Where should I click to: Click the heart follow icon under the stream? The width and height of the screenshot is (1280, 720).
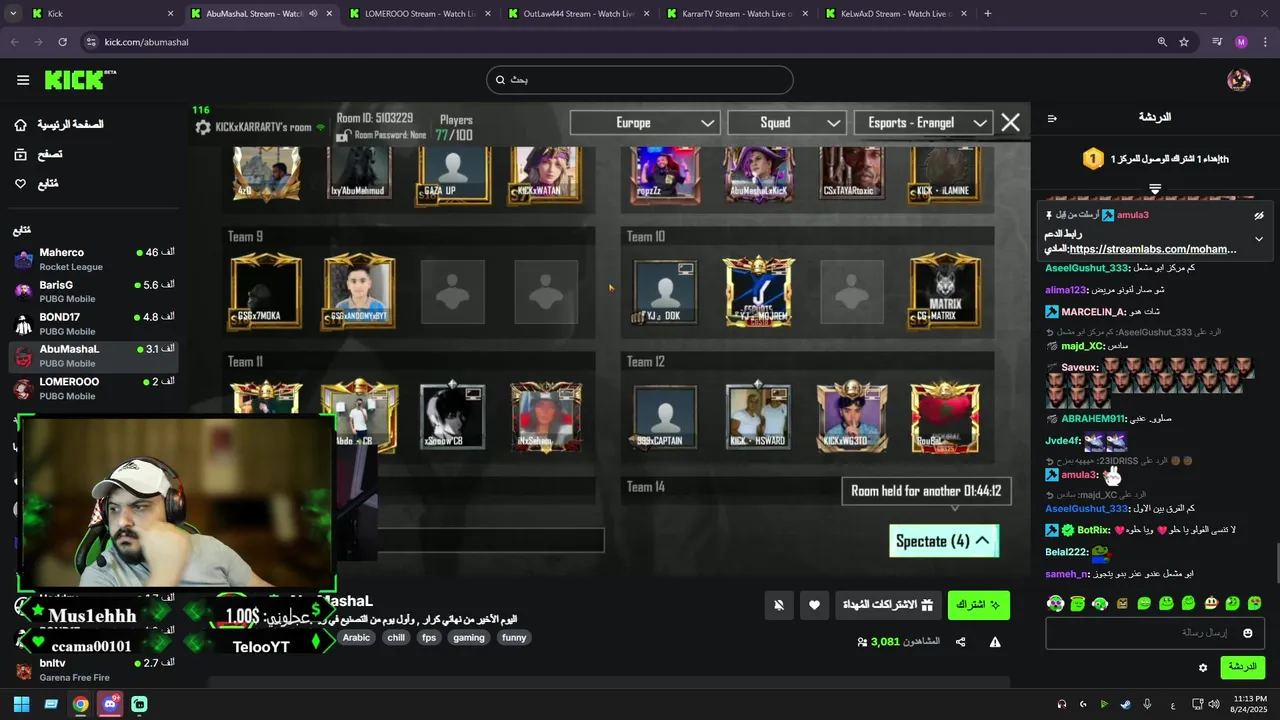pyautogui.click(x=814, y=605)
